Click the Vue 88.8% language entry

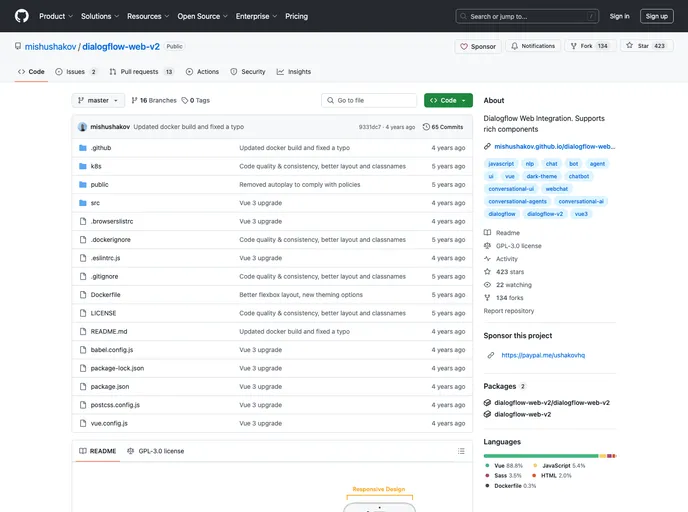click(504, 465)
